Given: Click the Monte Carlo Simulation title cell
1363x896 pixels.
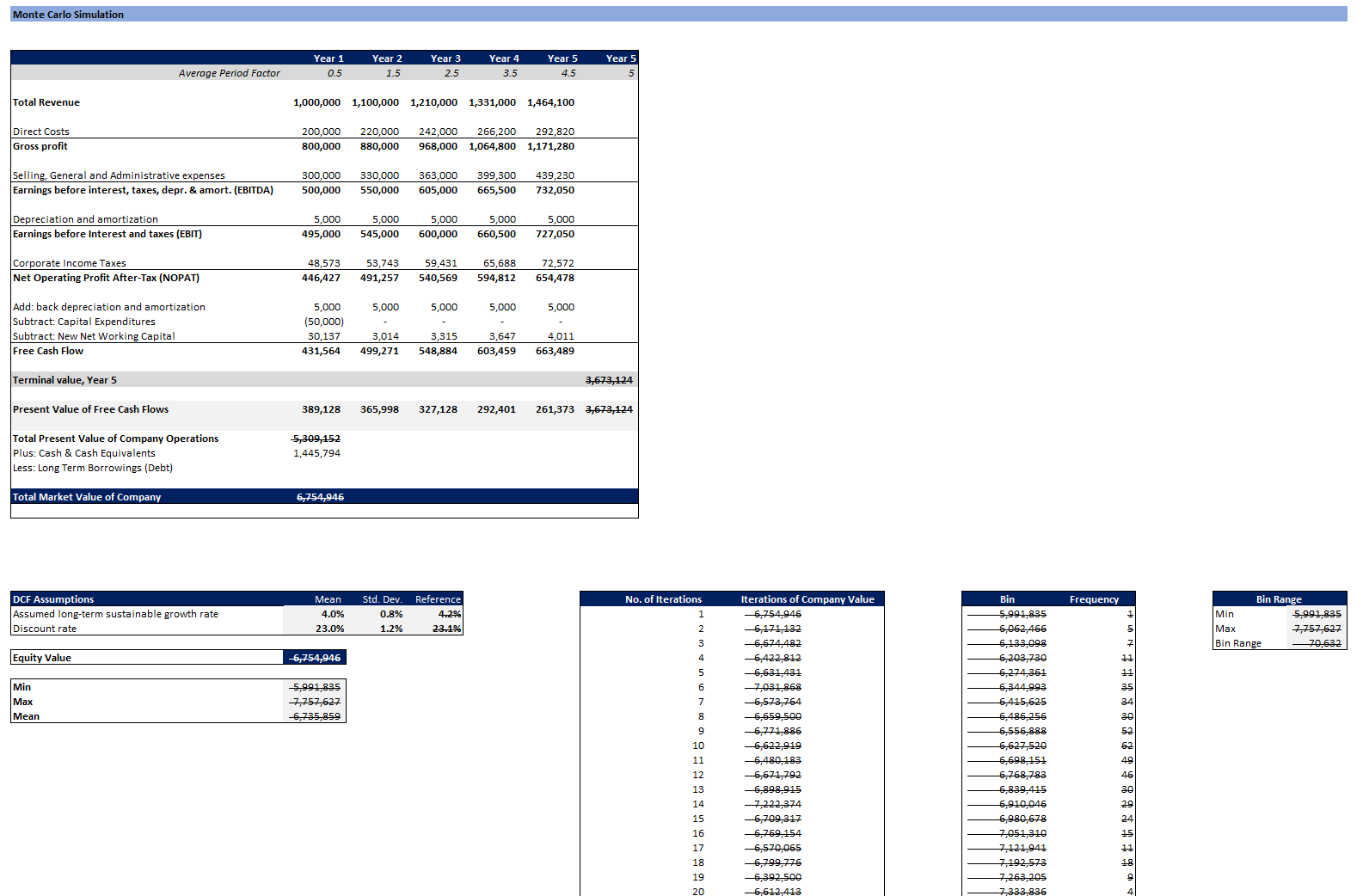Looking at the screenshot, I should coord(69,15).
